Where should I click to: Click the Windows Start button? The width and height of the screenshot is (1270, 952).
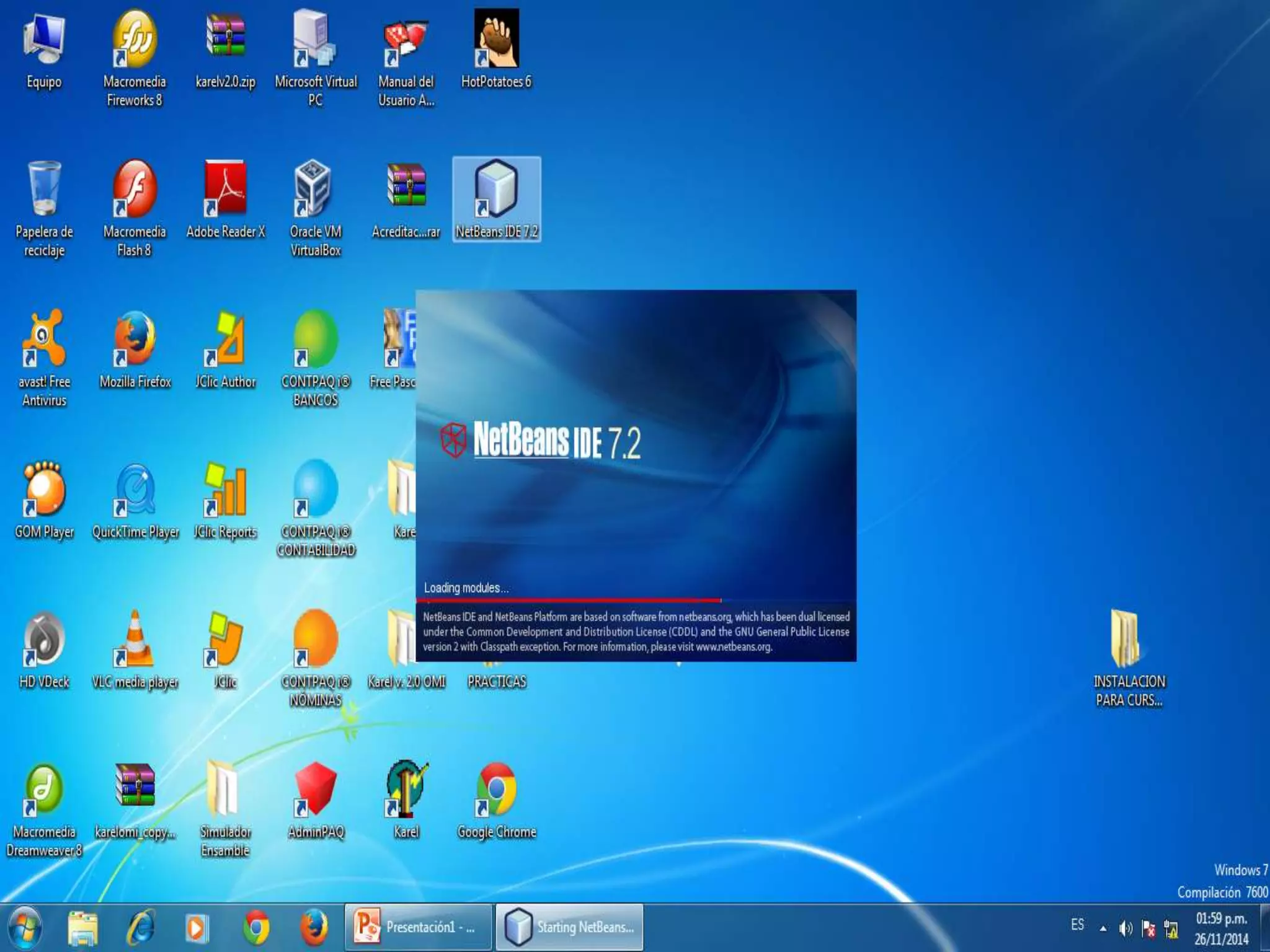pyautogui.click(x=25, y=927)
